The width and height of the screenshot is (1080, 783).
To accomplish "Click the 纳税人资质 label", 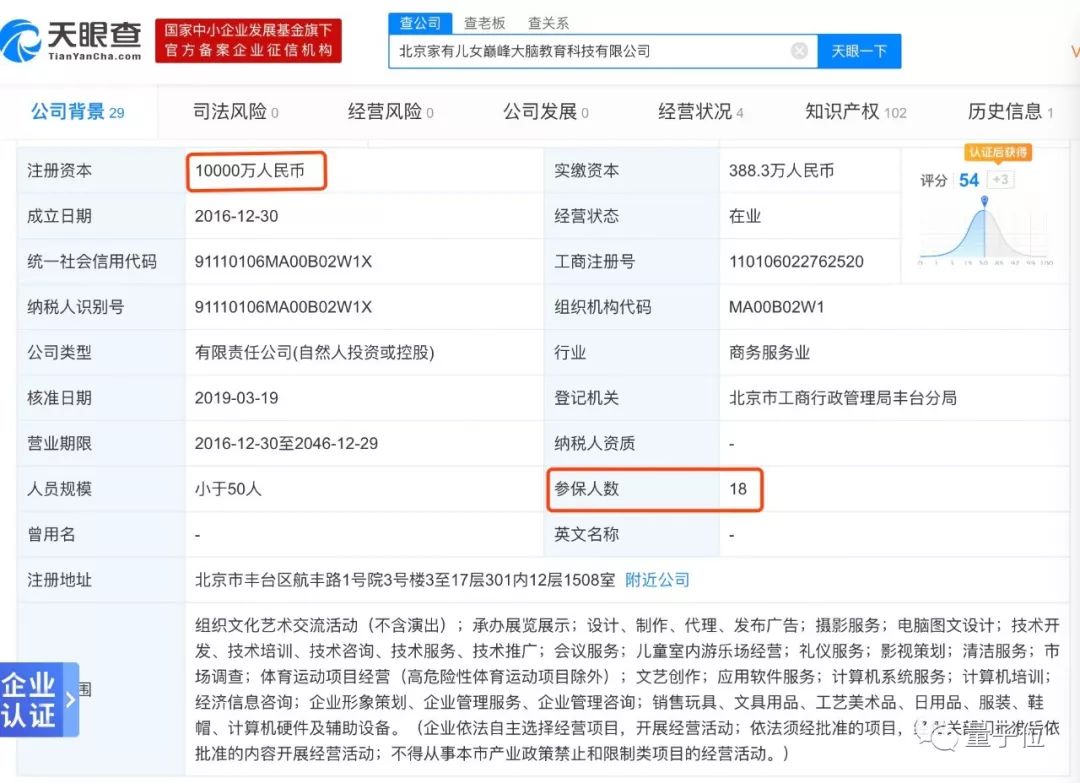I will point(594,443).
